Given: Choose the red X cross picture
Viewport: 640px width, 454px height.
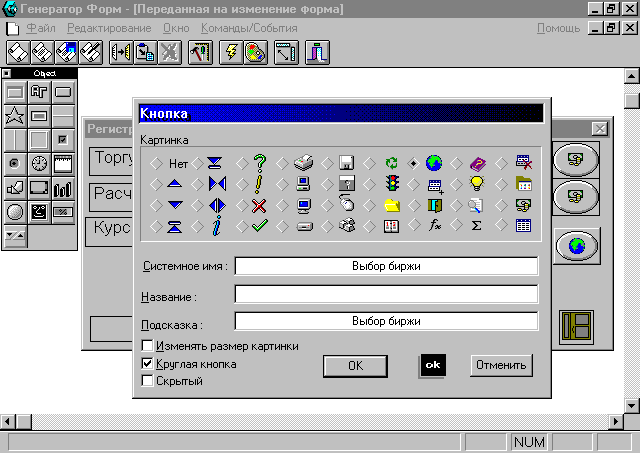Looking at the screenshot, I should click(259, 205).
